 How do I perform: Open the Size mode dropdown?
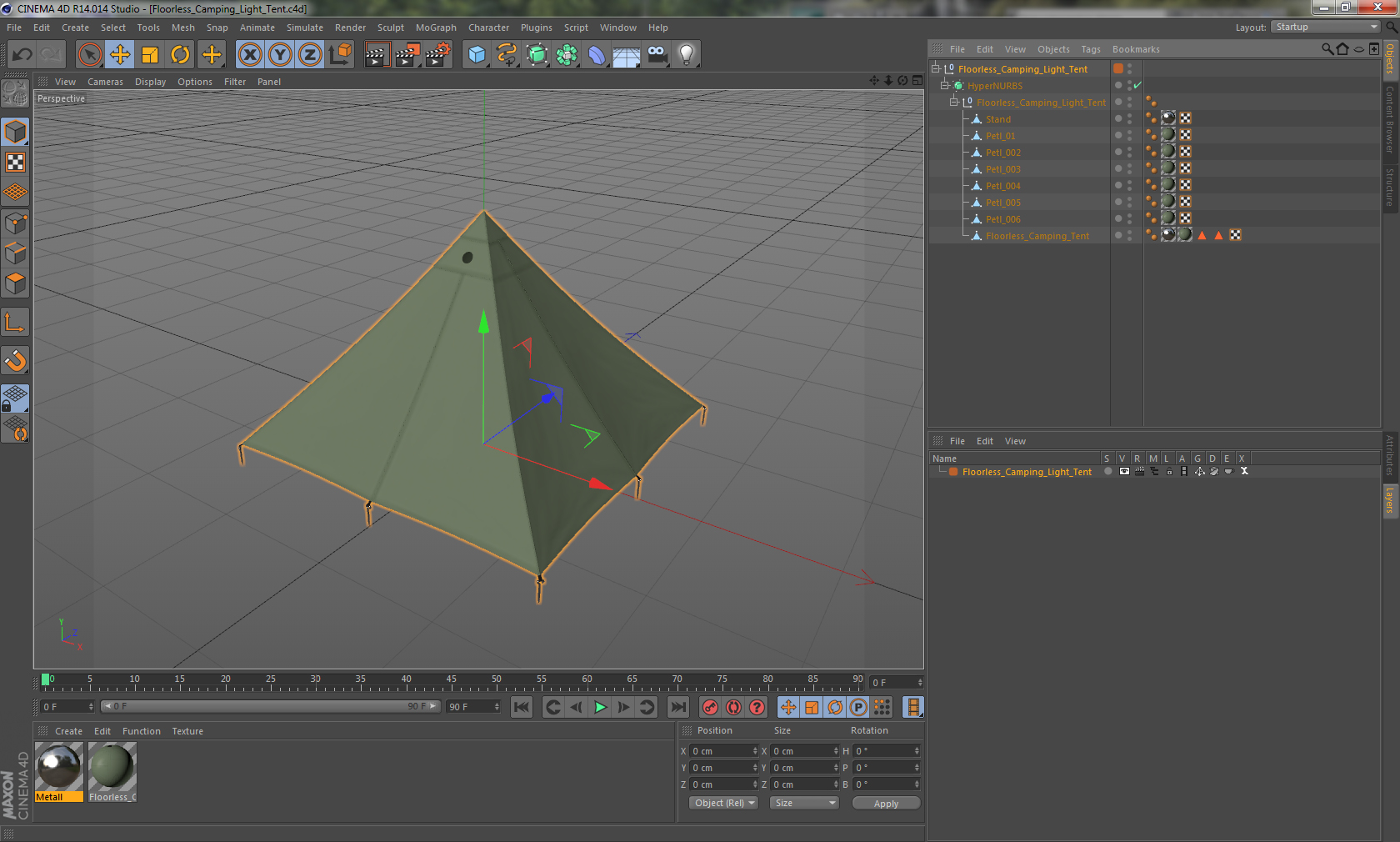pos(804,804)
